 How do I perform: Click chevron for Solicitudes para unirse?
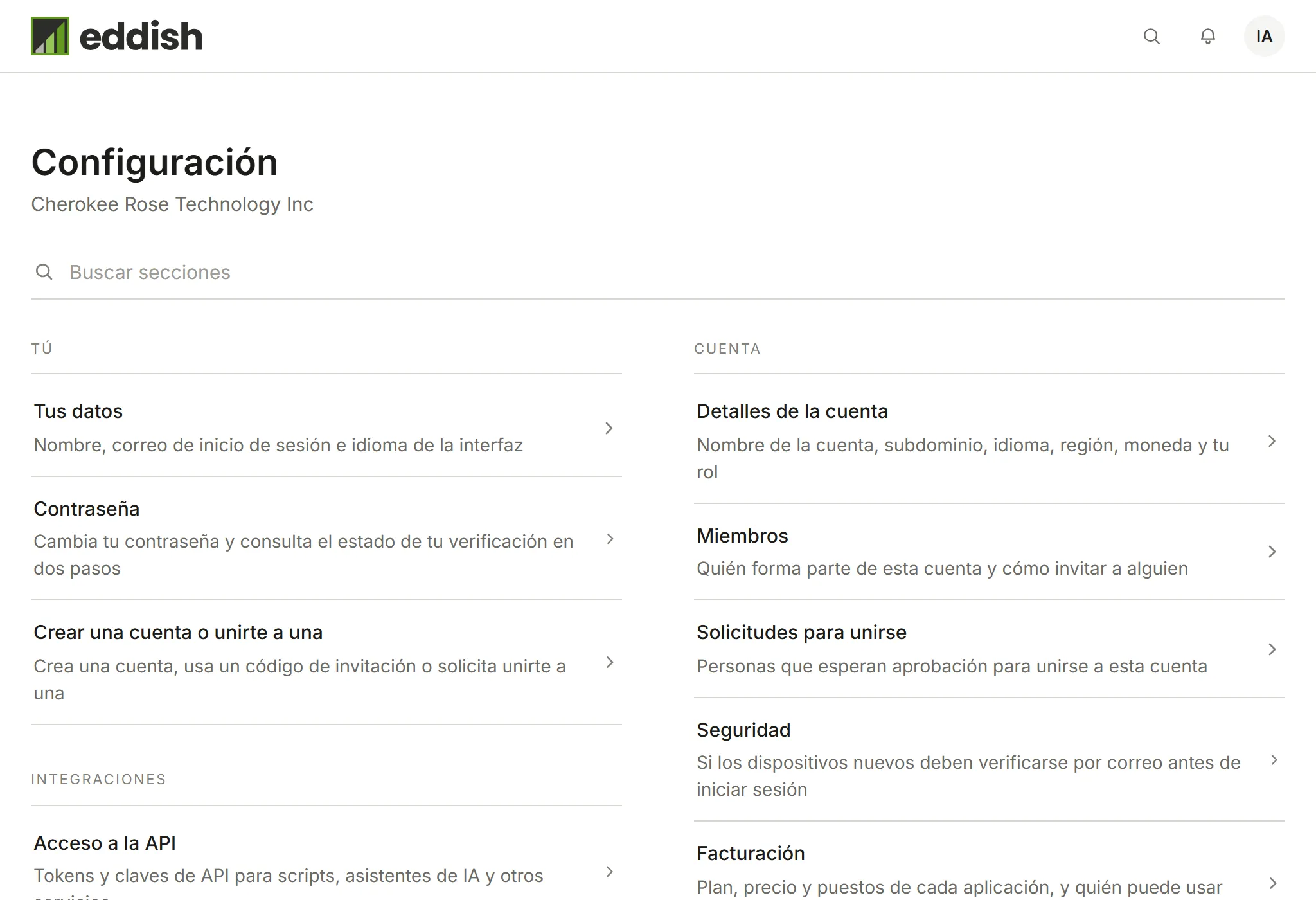[x=1272, y=649]
